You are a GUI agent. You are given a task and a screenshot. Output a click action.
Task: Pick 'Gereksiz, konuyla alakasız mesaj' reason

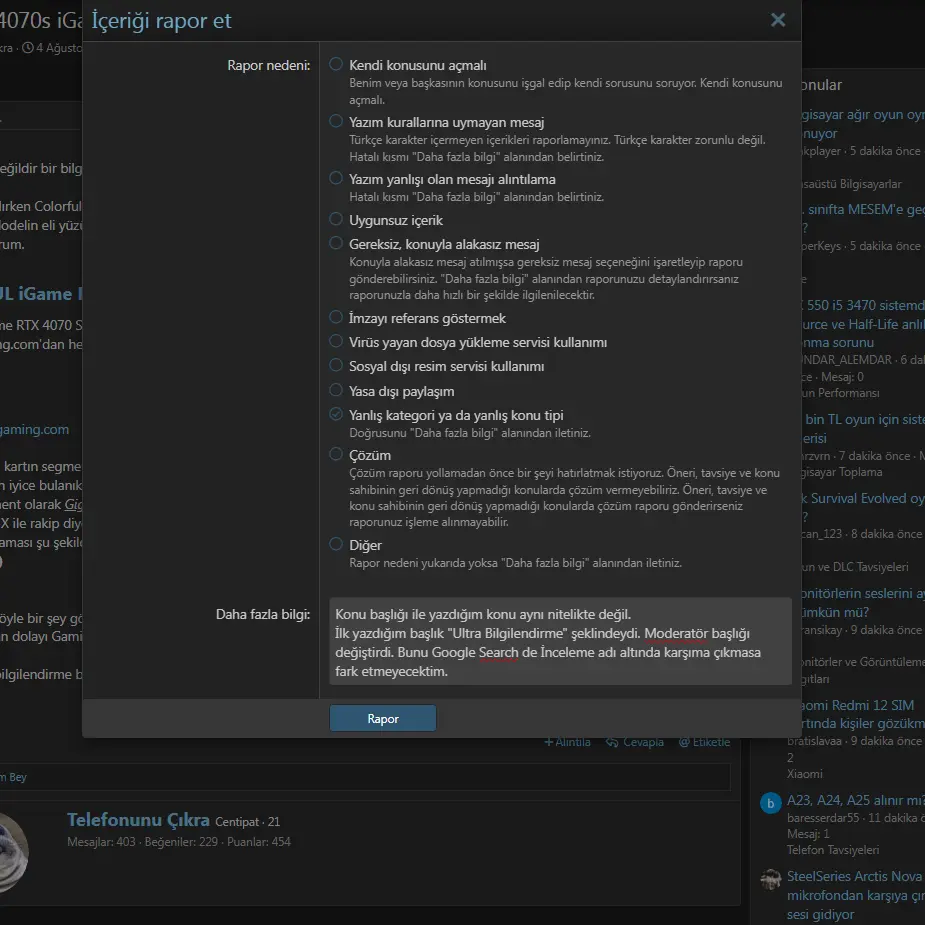point(336,243)
